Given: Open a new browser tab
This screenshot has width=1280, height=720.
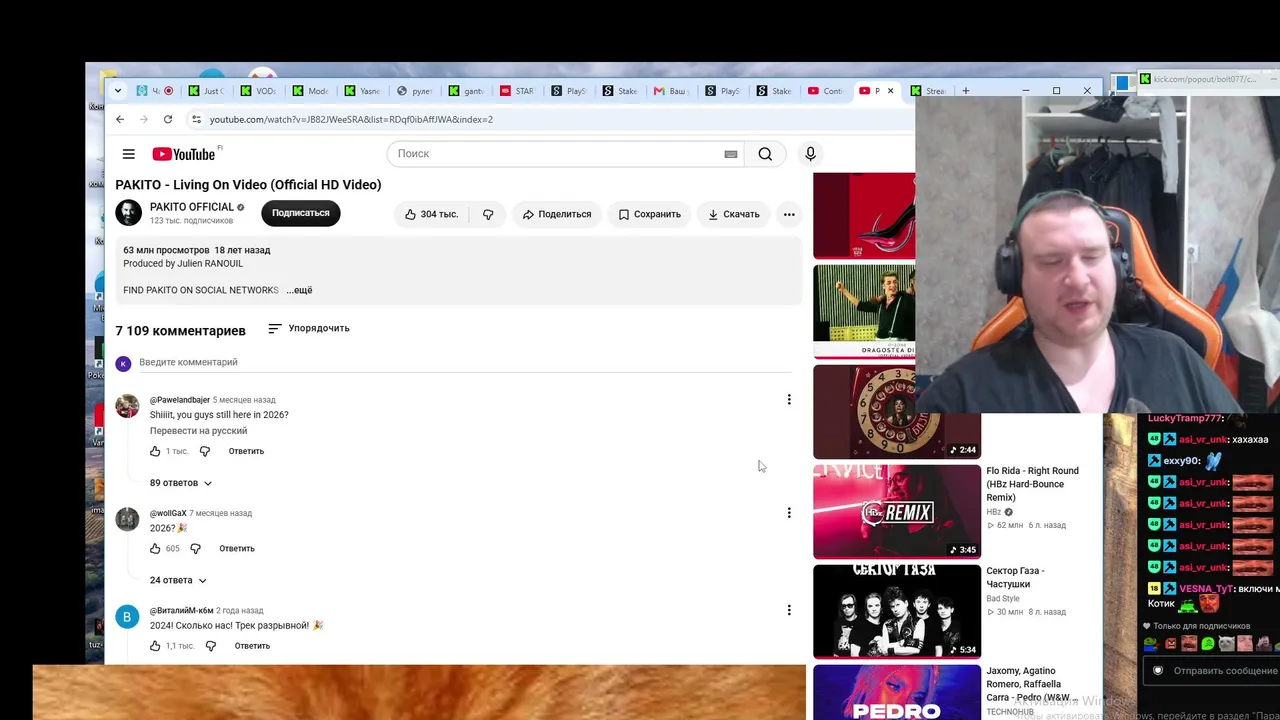Looking at the screenshot, I should click(x=966, y=91).
